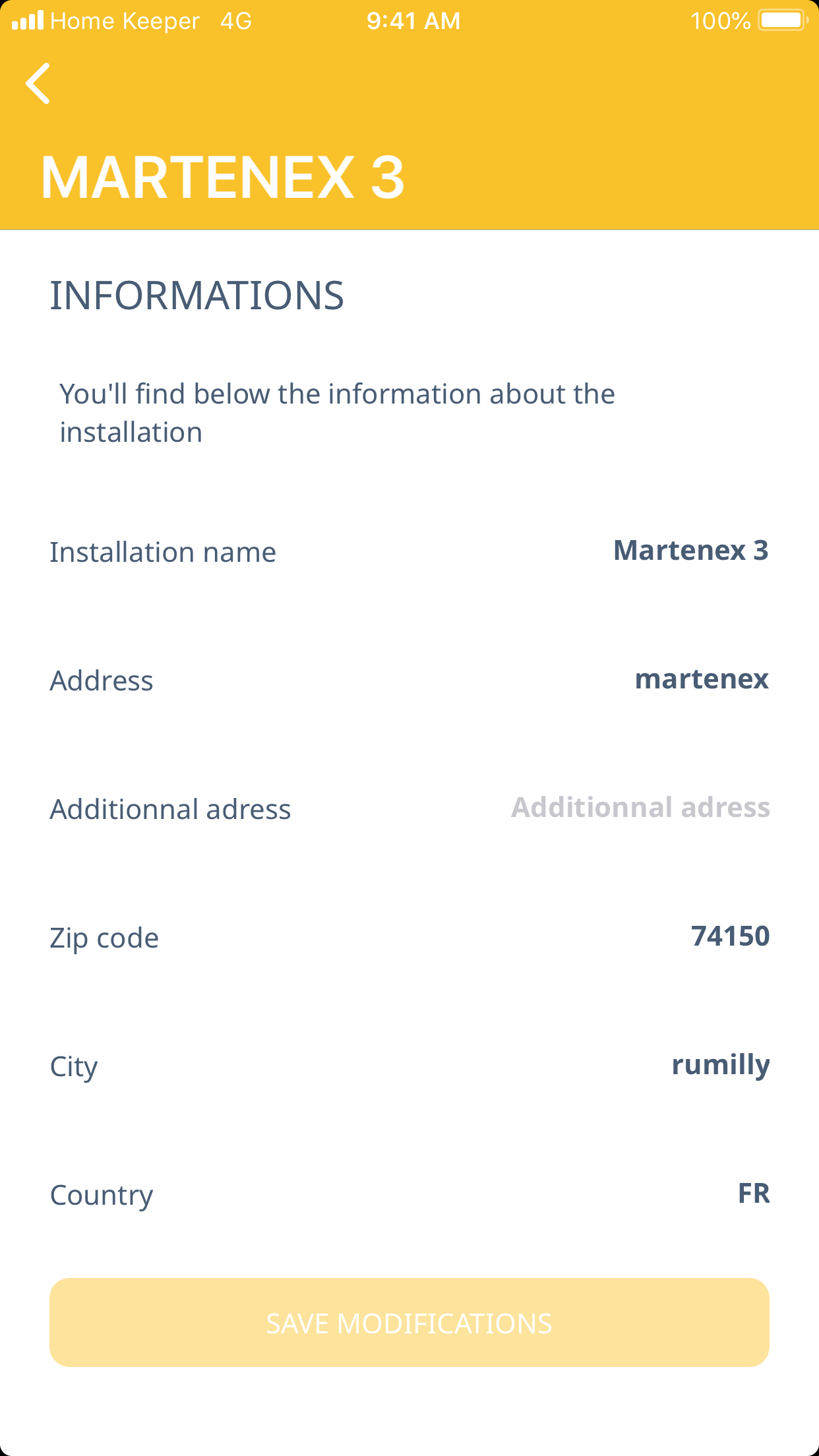Image resolution: width=819 pixels, height=1456 pixels.
Task: Tap the MARTENEX 3 page title
Action: tap(223, 177)
